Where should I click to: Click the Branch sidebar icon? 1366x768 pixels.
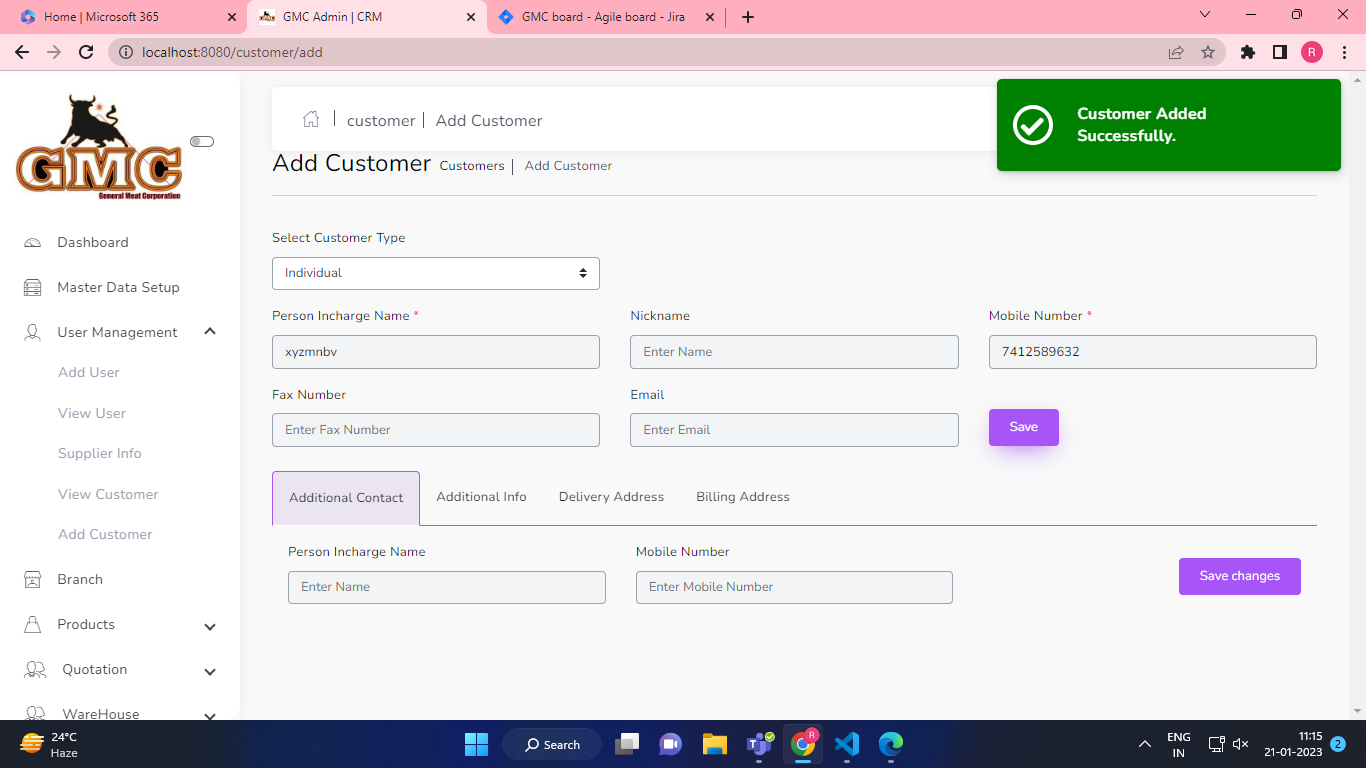[x=33, y=579]
